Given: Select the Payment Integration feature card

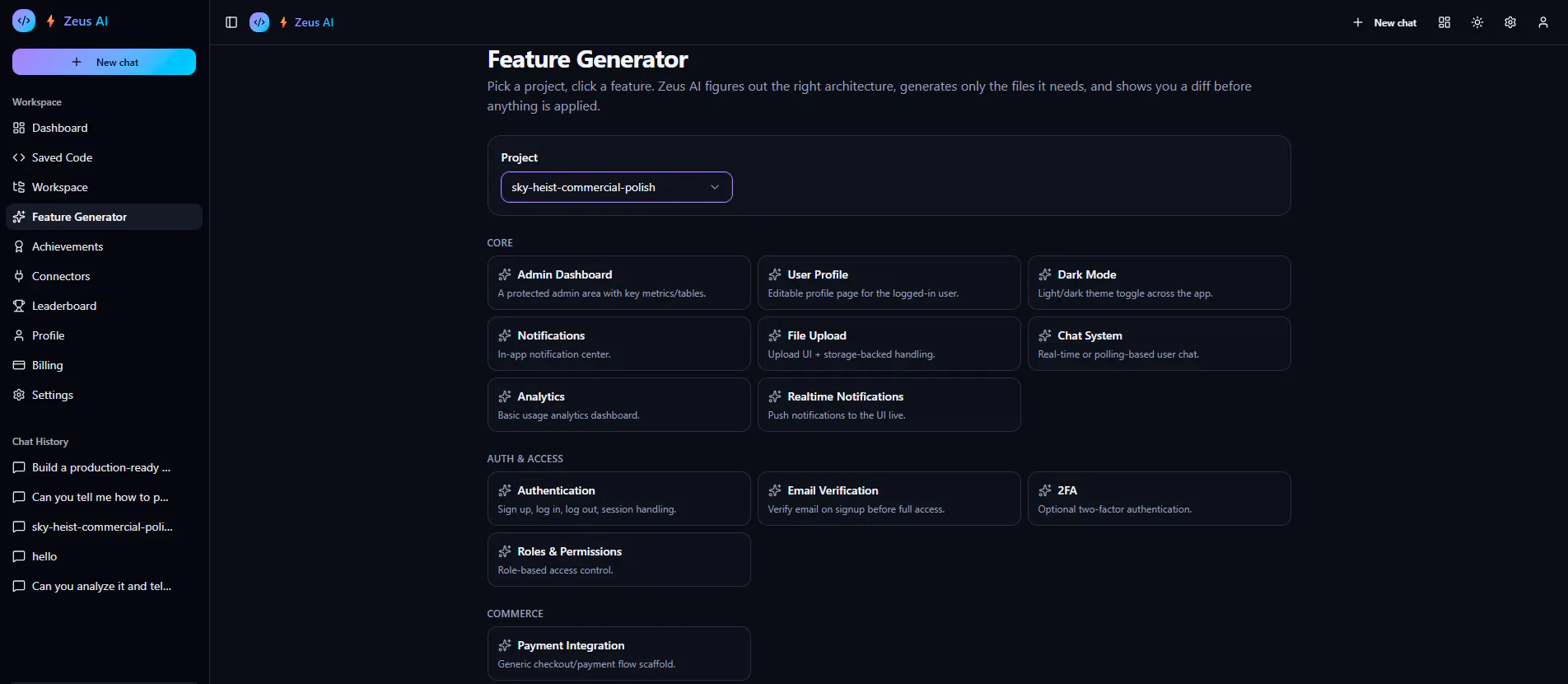Looking at the screenshot, I should (x=618, y=654).
